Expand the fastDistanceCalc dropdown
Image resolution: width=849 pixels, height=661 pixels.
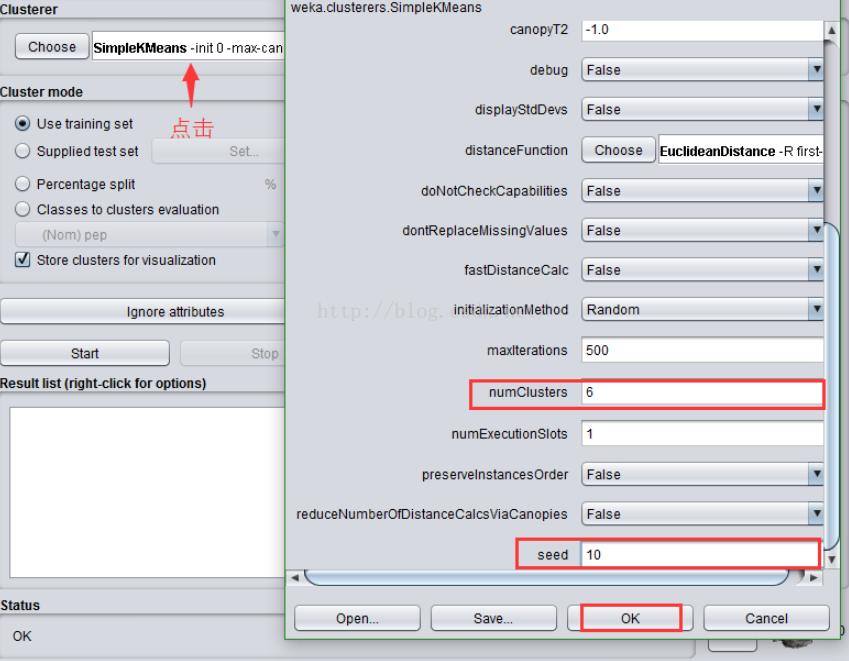(703, 270)
